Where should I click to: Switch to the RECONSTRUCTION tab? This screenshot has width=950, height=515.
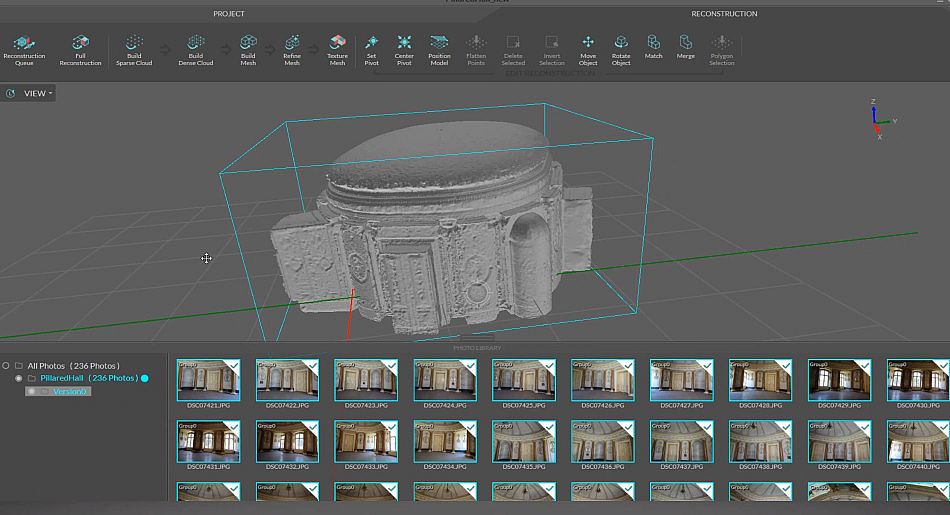coord(724,14)
